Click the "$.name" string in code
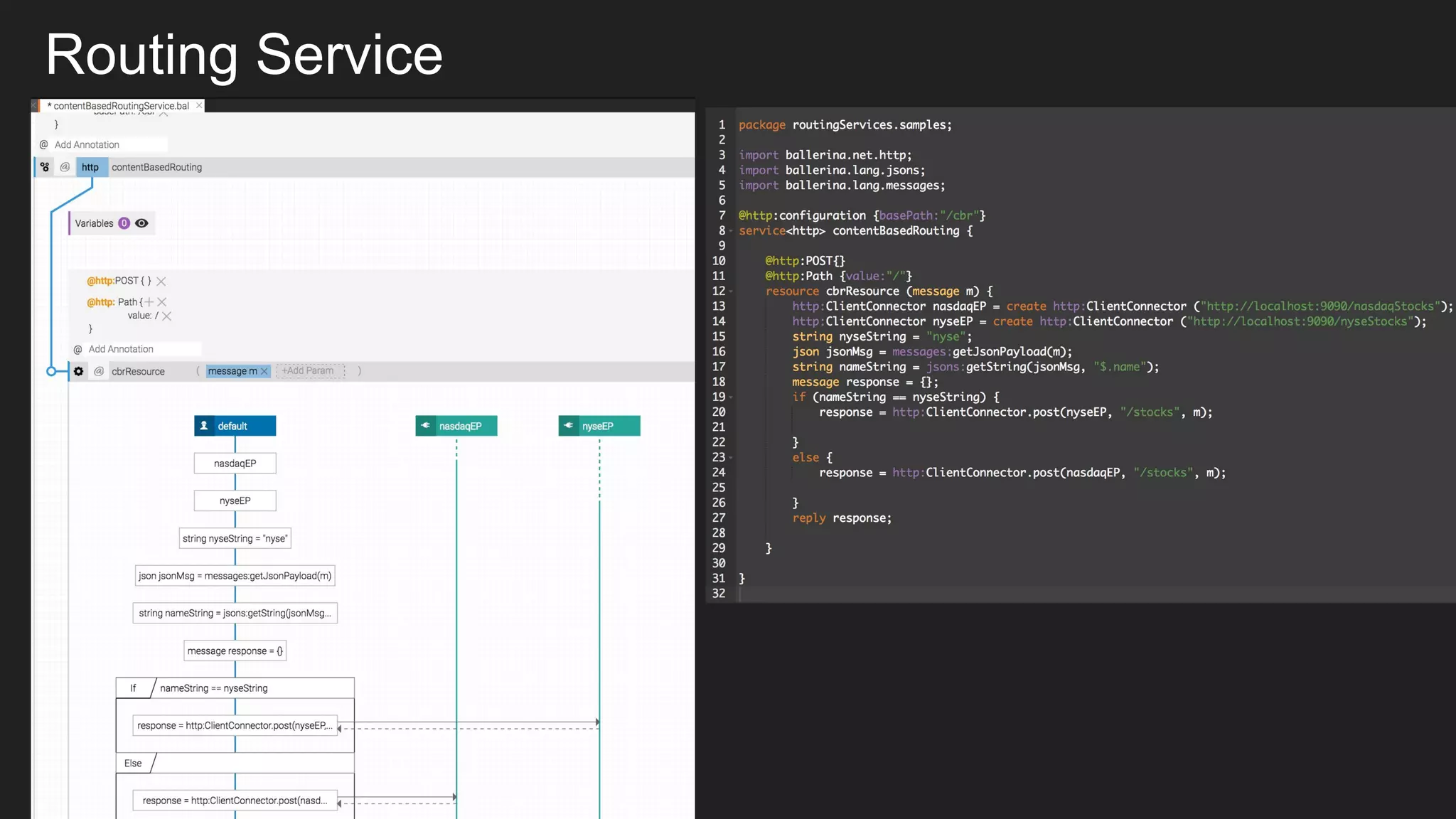 (x=1119, y=367)
